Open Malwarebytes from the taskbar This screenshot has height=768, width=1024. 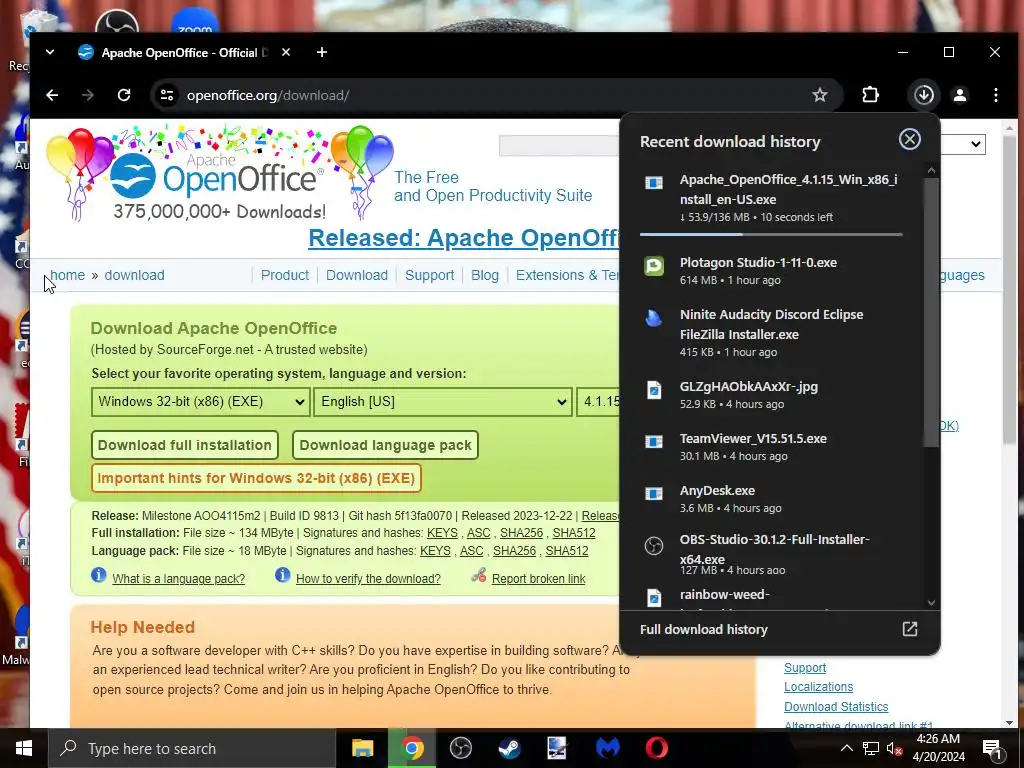tap(607, 748)
